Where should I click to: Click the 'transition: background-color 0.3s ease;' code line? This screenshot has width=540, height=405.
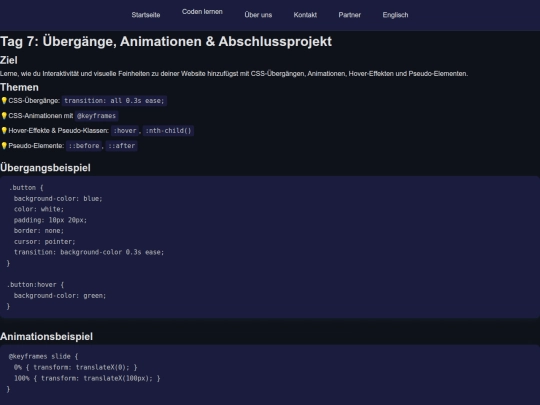(x=89, y=252)
